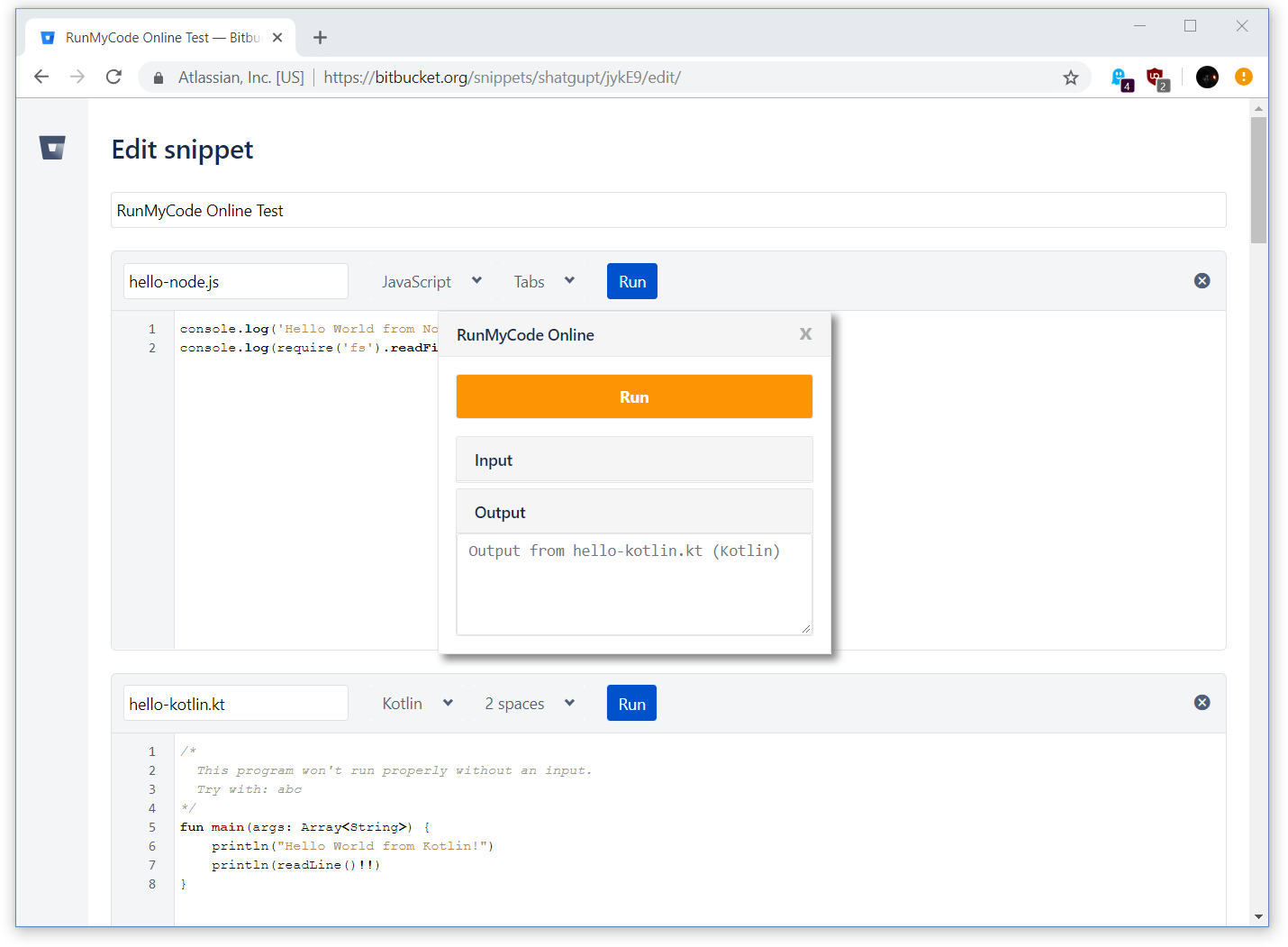The image size is (1288, 947).
Task: Click Atlassian, Inc. [US] certificate label
Action: pyautogui.click(x=241, y=77)
